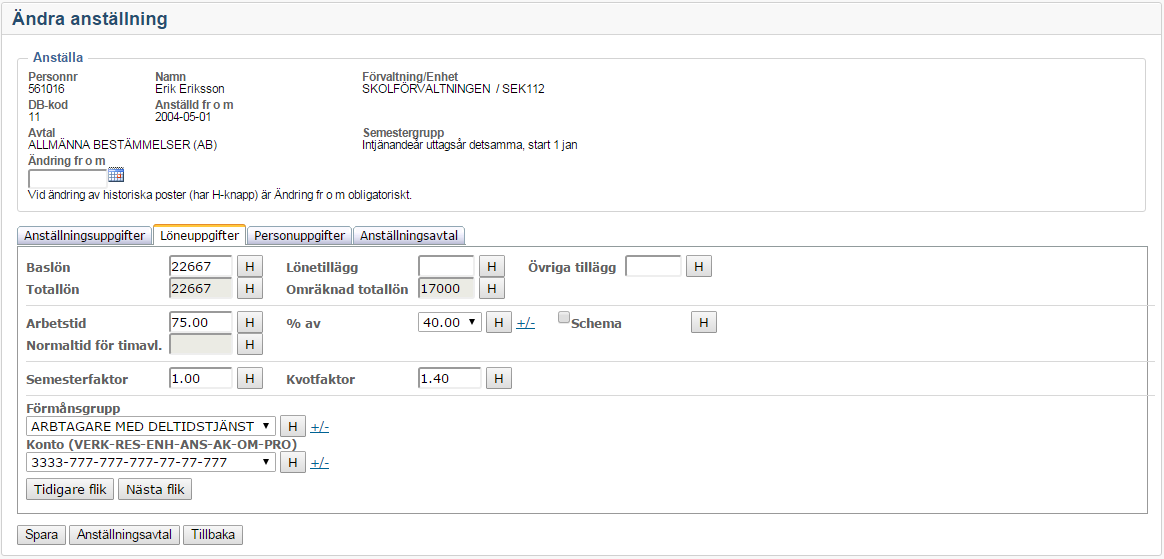Open the % av dropdown showing 40.00
The height and width of the screenshot is (559, 1164).
pos(450,323)
